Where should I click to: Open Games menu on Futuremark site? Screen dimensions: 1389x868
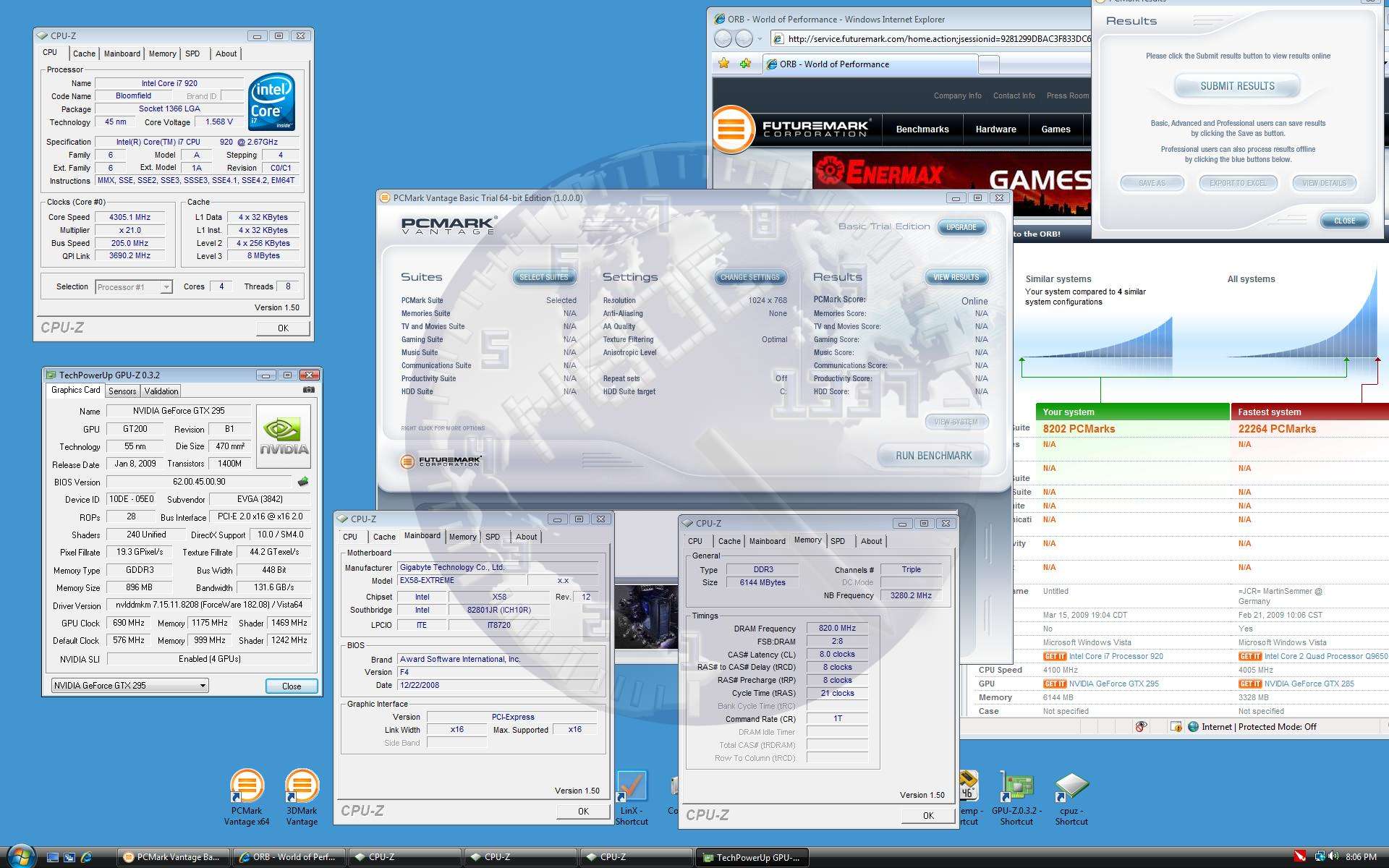[x=1055, y=129]
